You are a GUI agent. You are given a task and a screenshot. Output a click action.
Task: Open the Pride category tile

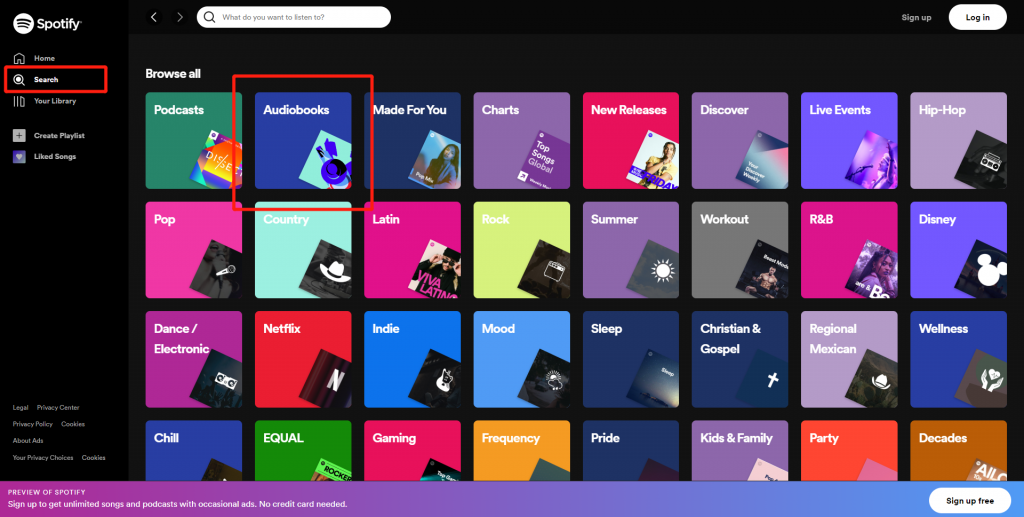pyautogui.click(x=631, y=450)
